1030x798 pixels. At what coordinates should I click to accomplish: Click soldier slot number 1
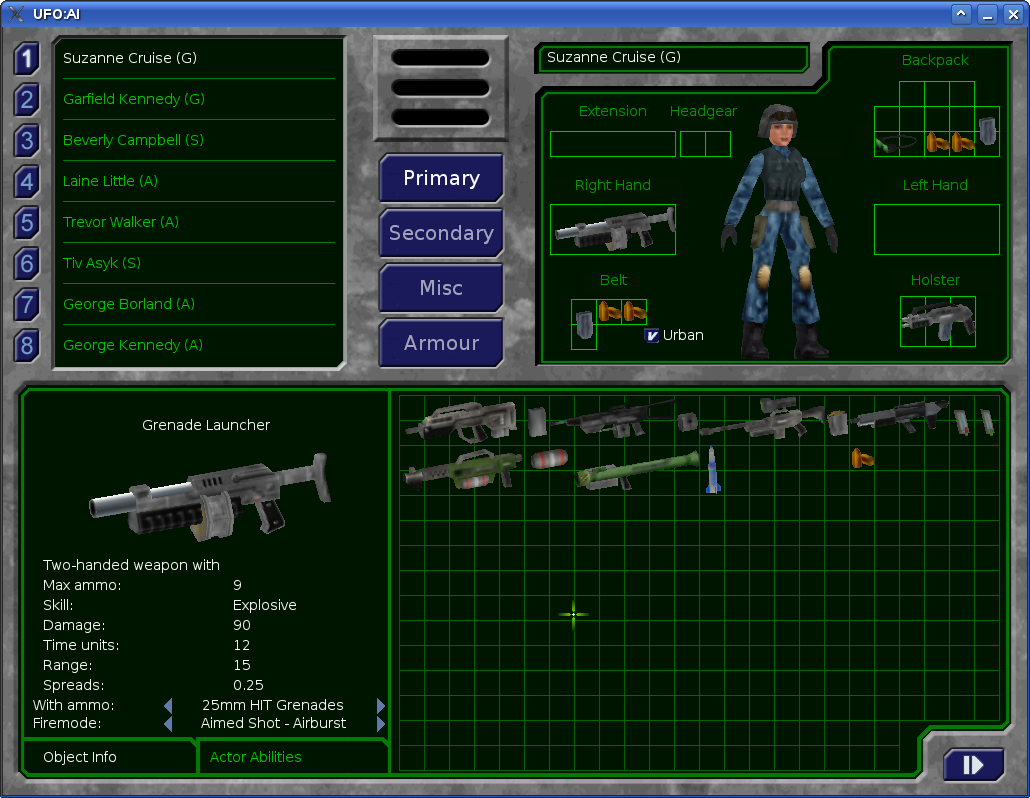pyautogui.click(x=26, y=59)
